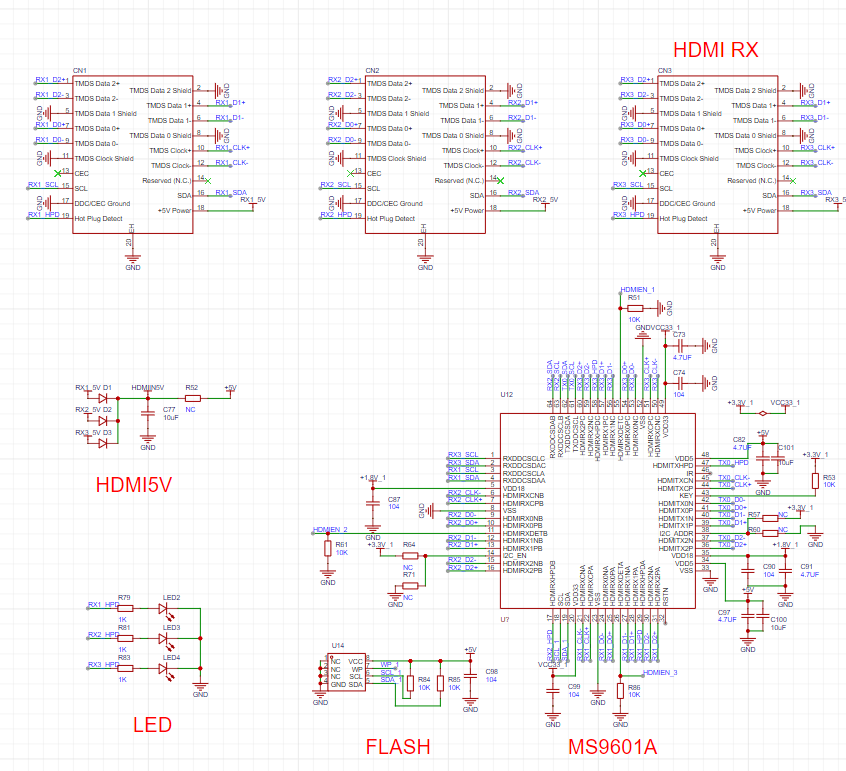Select the R84 10K resistor in FLASH section
The width and height of the screenshot is (846, 771).
pos(410,684)
